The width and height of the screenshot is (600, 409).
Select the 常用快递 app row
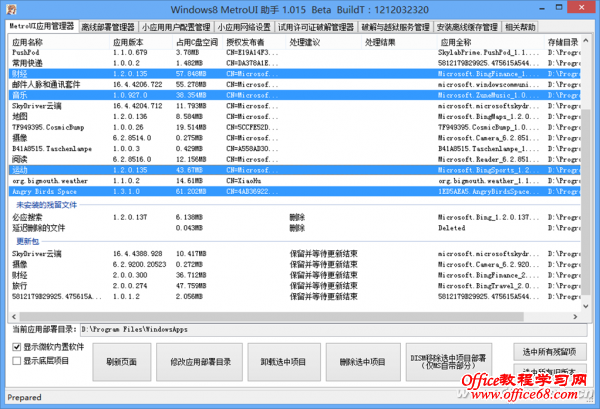(295, 63)
